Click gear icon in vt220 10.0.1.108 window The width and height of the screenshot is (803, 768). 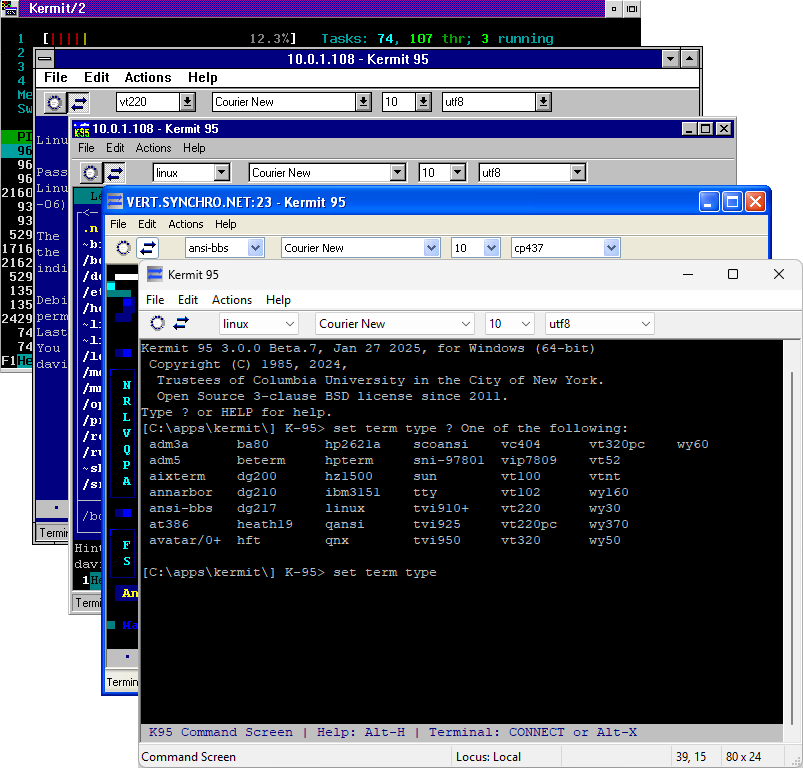[54, 102]
